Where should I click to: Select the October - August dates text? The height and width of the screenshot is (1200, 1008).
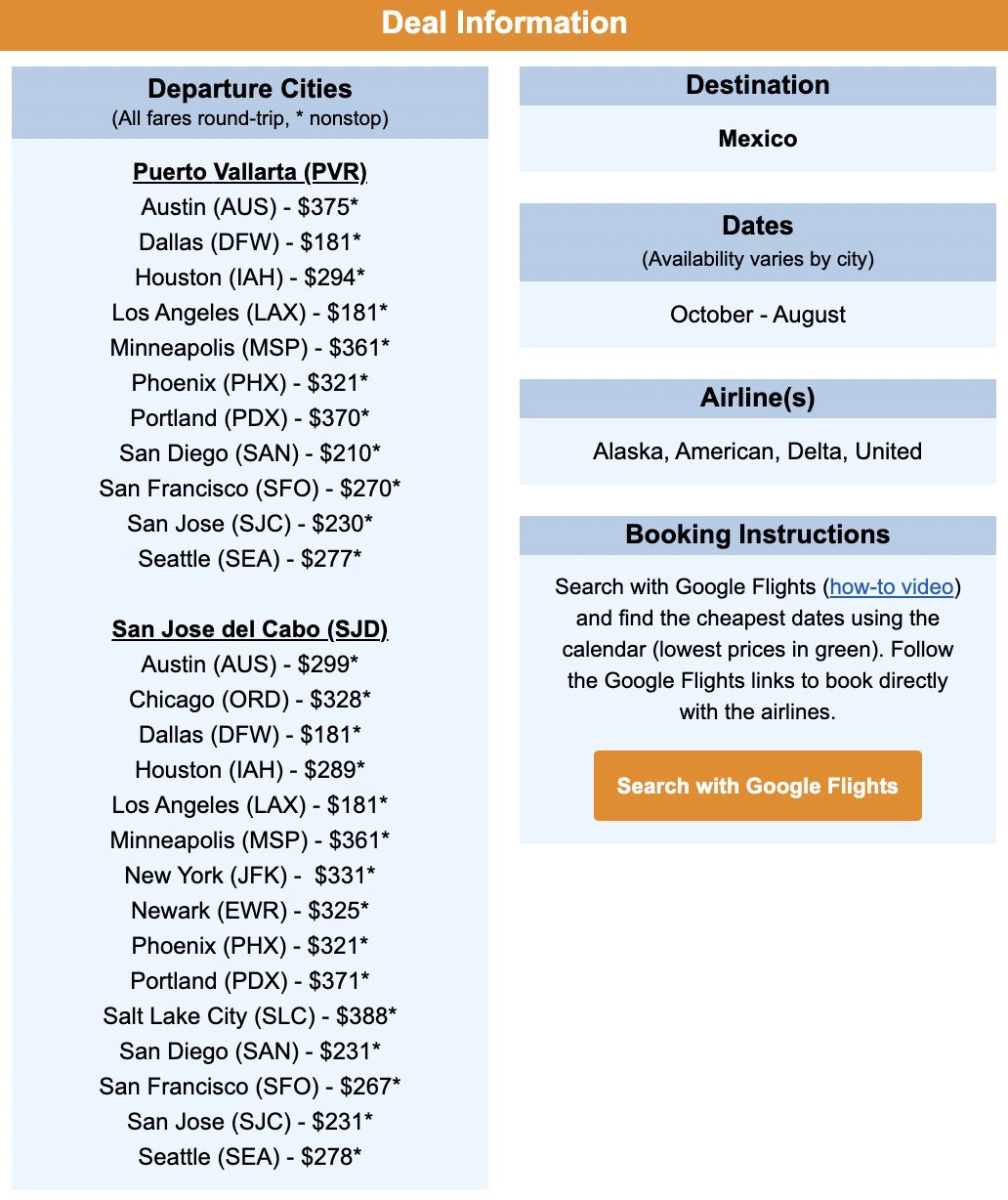758,315
